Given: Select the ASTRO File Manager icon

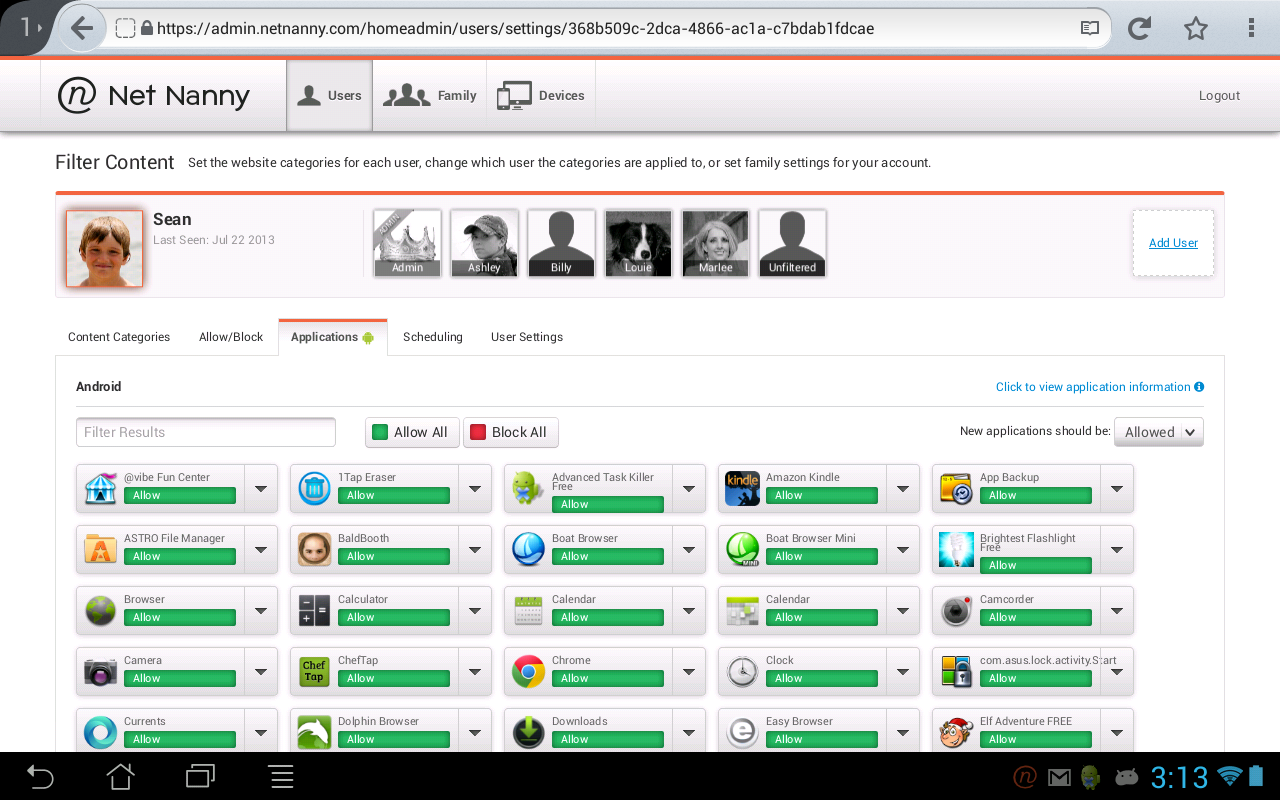Looking at the screenshot, I should 101,549.
